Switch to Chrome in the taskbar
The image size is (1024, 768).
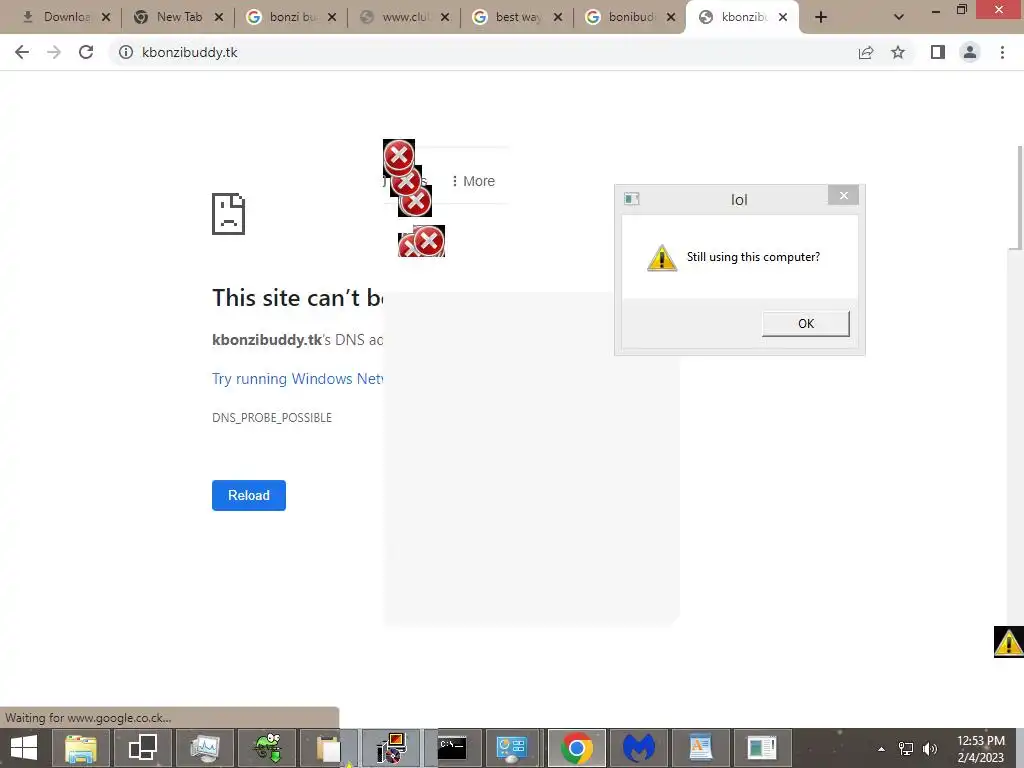(577, 748)
